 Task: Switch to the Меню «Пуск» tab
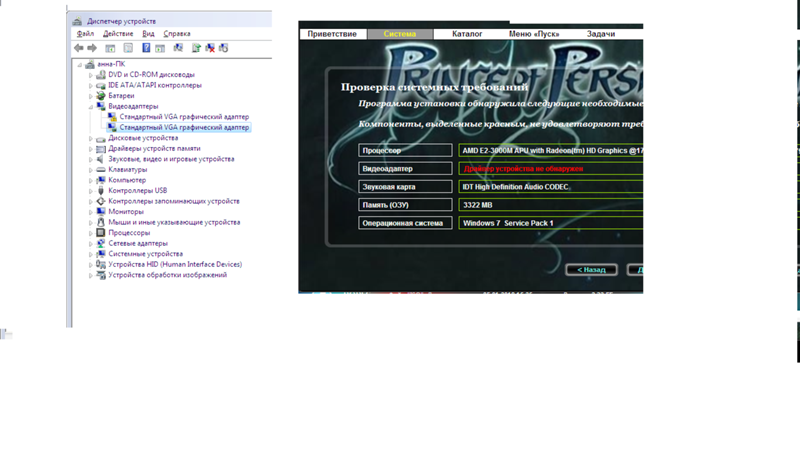click(534, 34)
